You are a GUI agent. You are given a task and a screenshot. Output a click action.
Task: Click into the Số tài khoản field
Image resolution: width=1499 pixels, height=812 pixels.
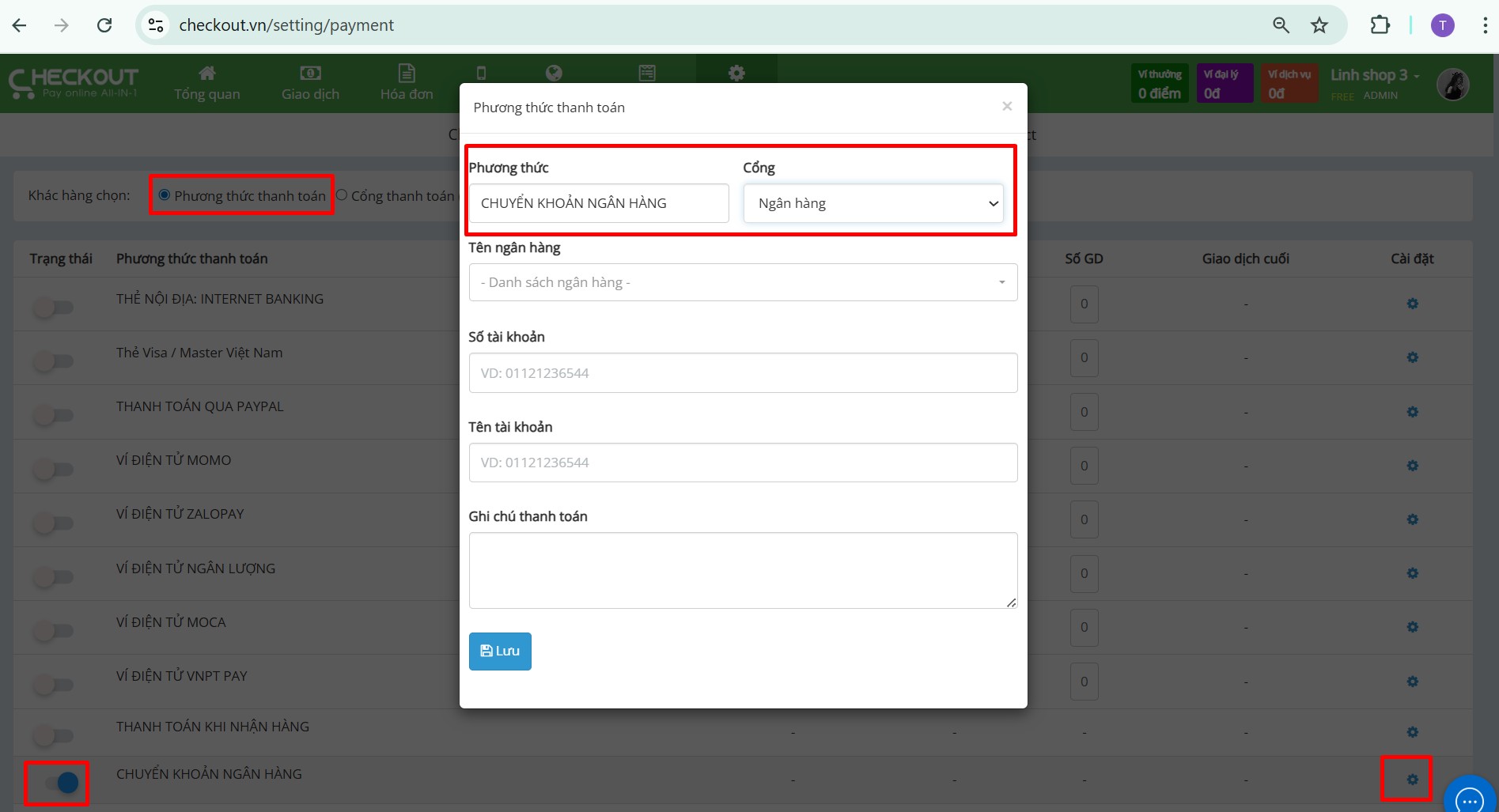tap(743, 373)
